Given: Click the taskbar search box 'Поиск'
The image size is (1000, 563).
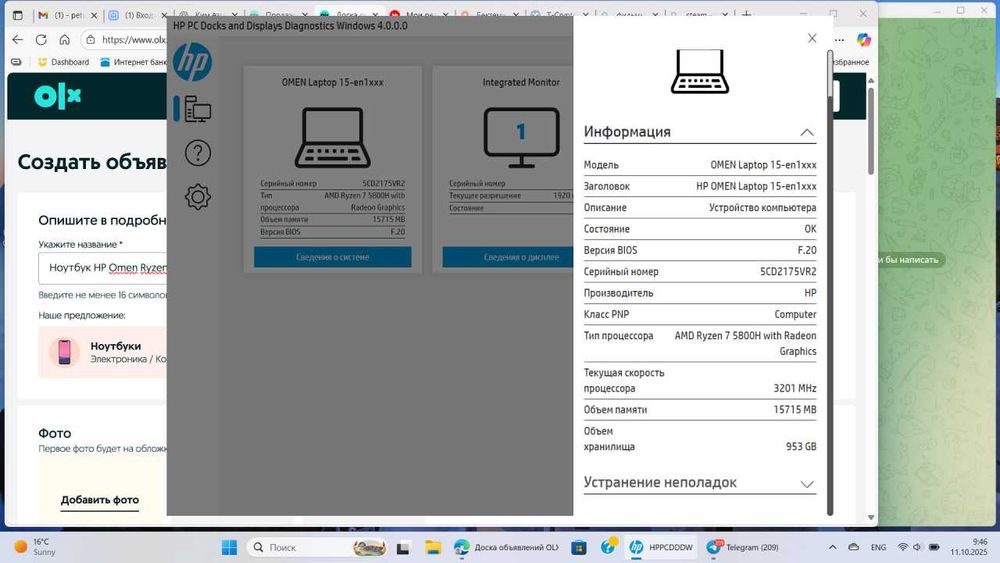Looking at the screenshot, I should pos(317,547).
